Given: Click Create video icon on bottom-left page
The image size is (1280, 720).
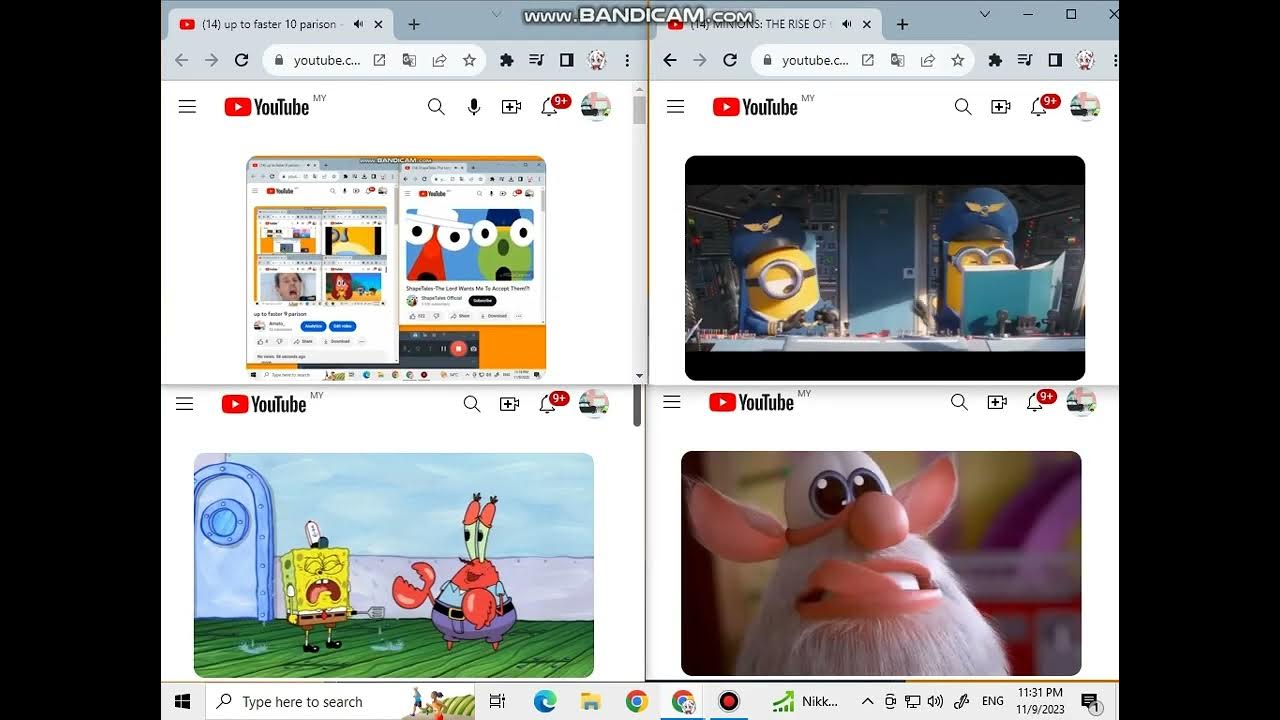Looking at the screenshot, I should [x=510, y=404].
